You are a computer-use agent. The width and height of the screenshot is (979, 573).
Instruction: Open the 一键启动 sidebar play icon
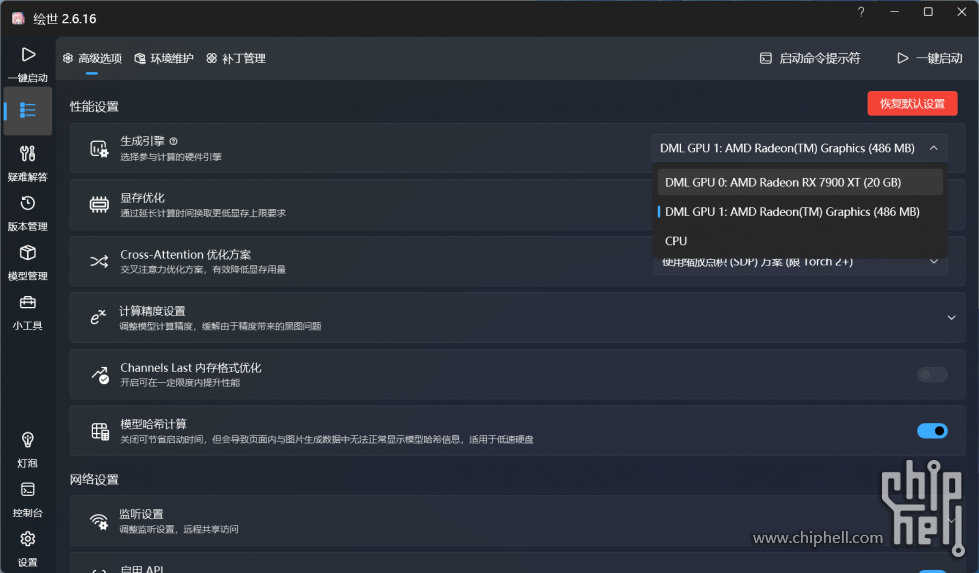tap(27, 55)
